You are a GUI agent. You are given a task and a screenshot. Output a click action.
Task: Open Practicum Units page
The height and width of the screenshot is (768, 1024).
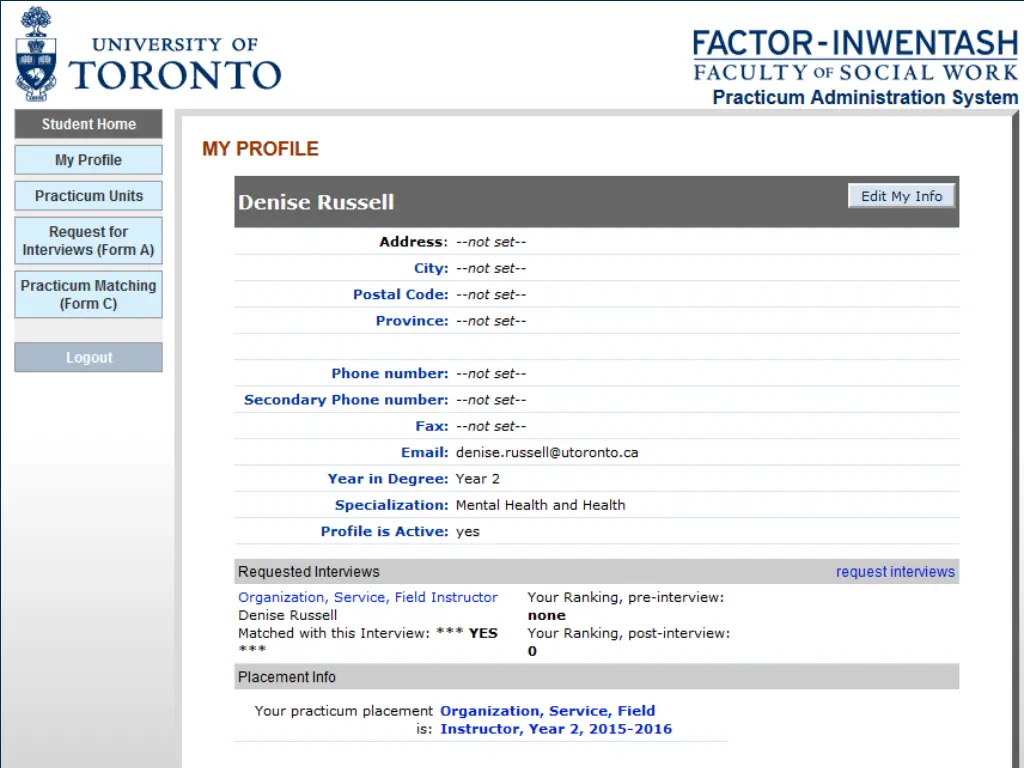click(89, 196)
